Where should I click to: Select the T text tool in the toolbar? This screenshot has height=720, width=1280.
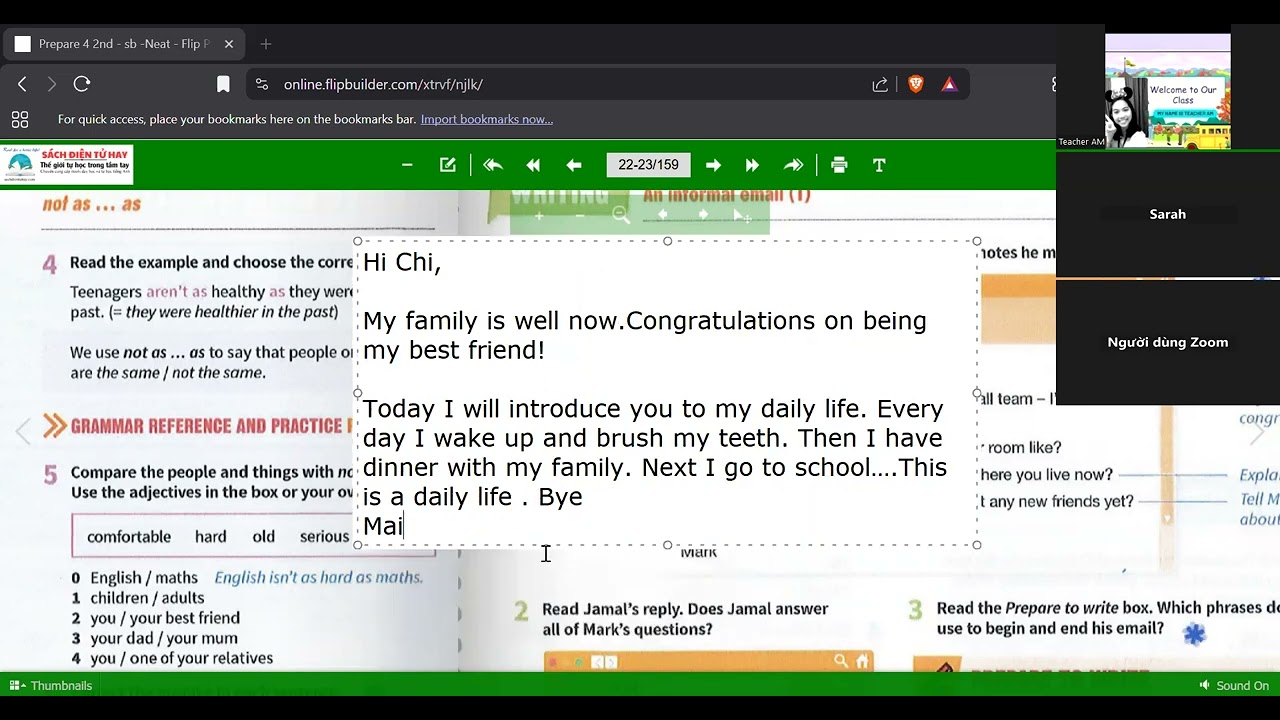[879, 165]
